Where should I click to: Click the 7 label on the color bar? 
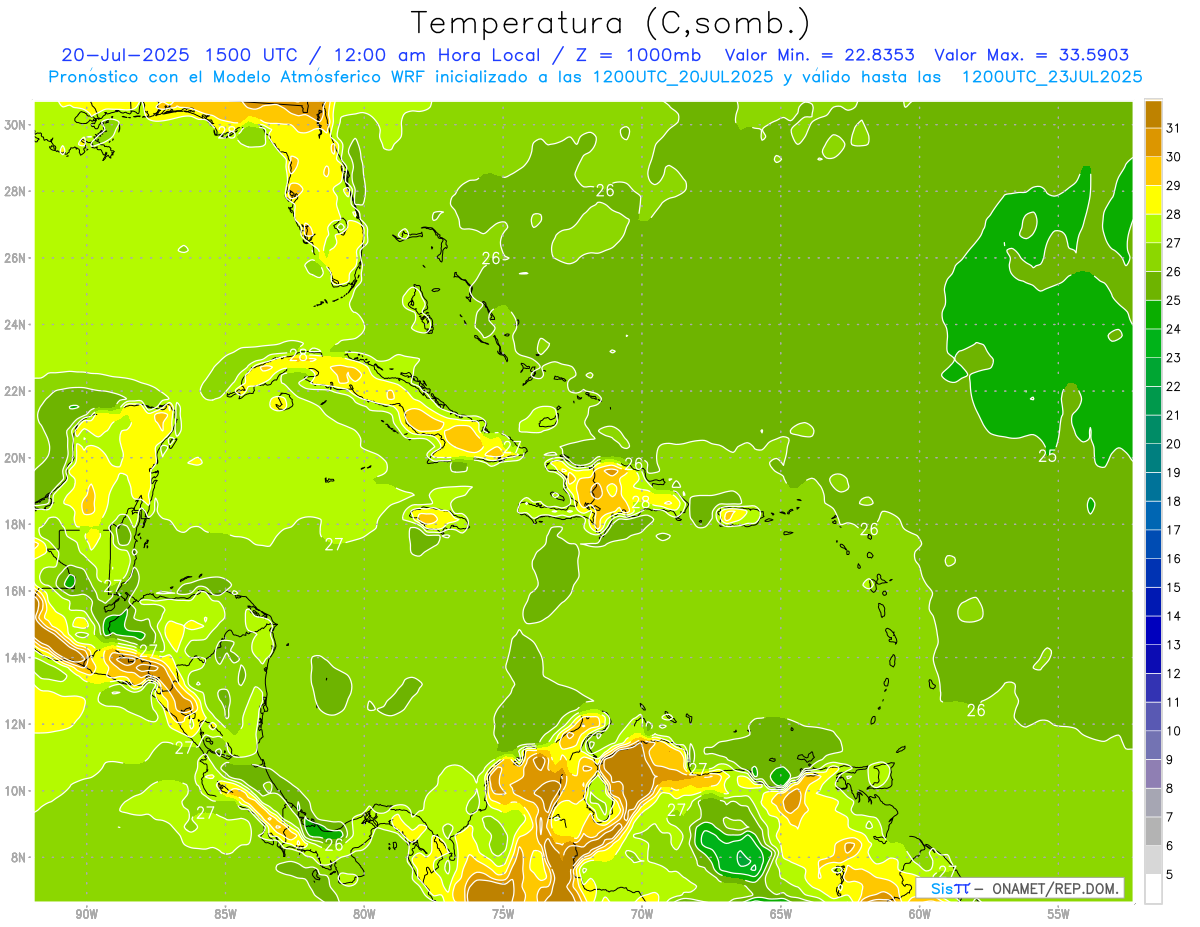pos(1169,818)
